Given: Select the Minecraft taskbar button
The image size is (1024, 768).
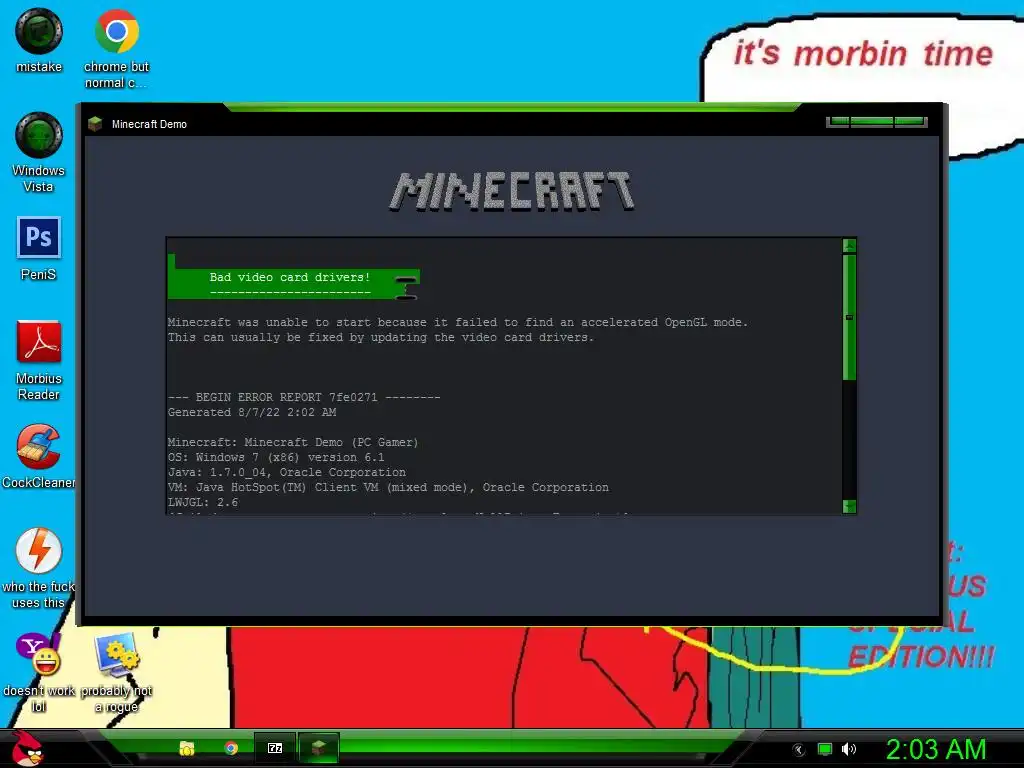Looking at the screenshot, I should pos(319,748).
